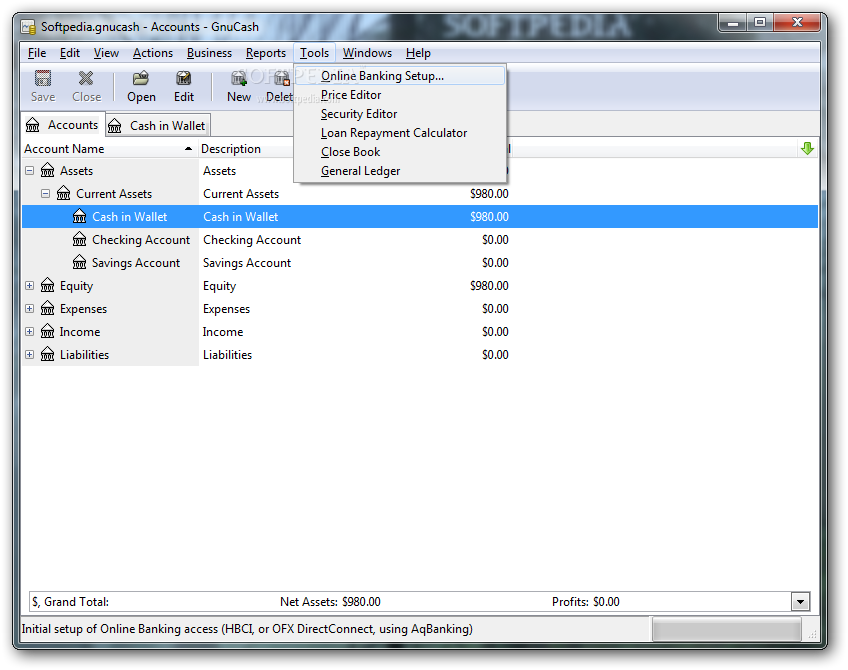Click the New account toolbar icon
Viewport: 848px width, 670px height.
(238, 78)
